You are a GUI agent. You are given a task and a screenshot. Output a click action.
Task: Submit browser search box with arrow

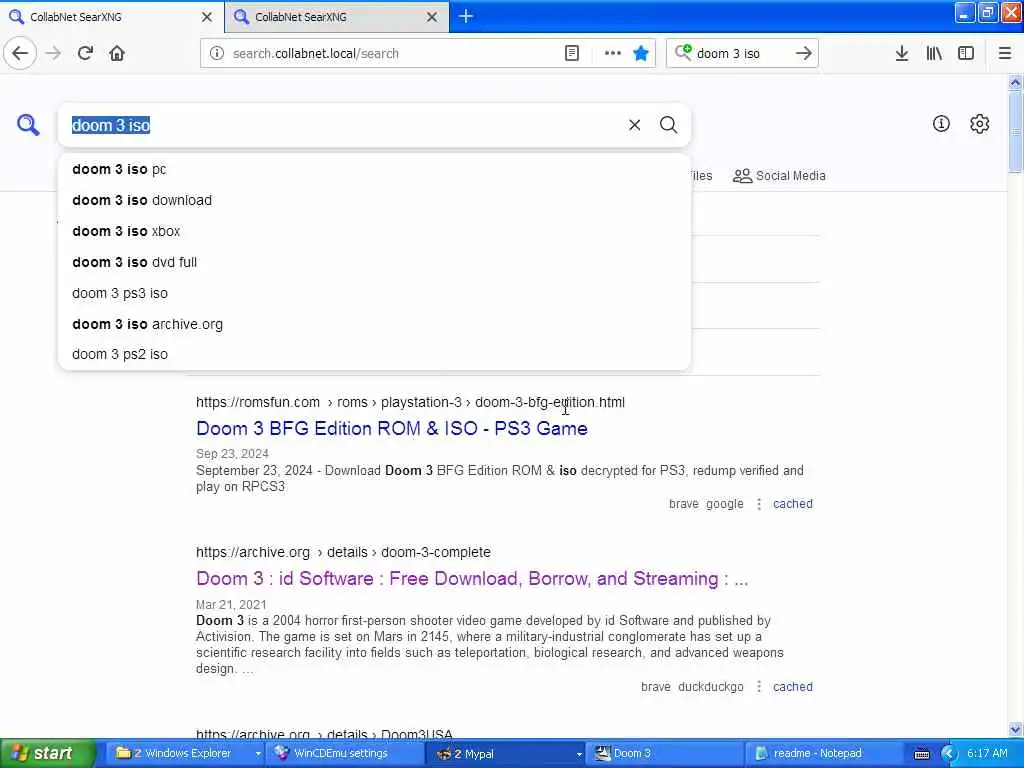pyautogui.click(x=804, y=54)
